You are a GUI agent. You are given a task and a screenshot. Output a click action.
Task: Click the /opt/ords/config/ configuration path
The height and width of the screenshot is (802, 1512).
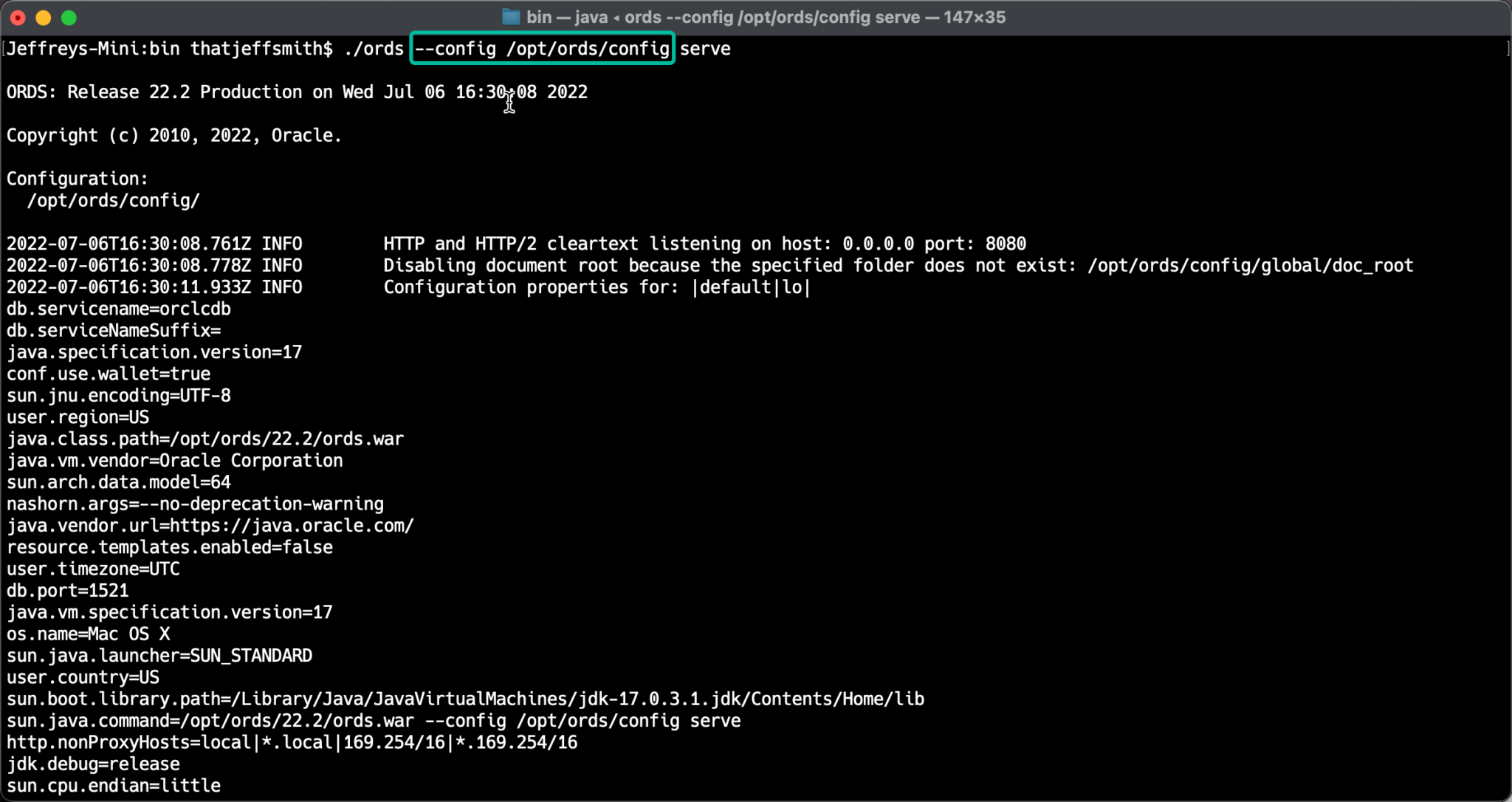[x=112, y=199]
